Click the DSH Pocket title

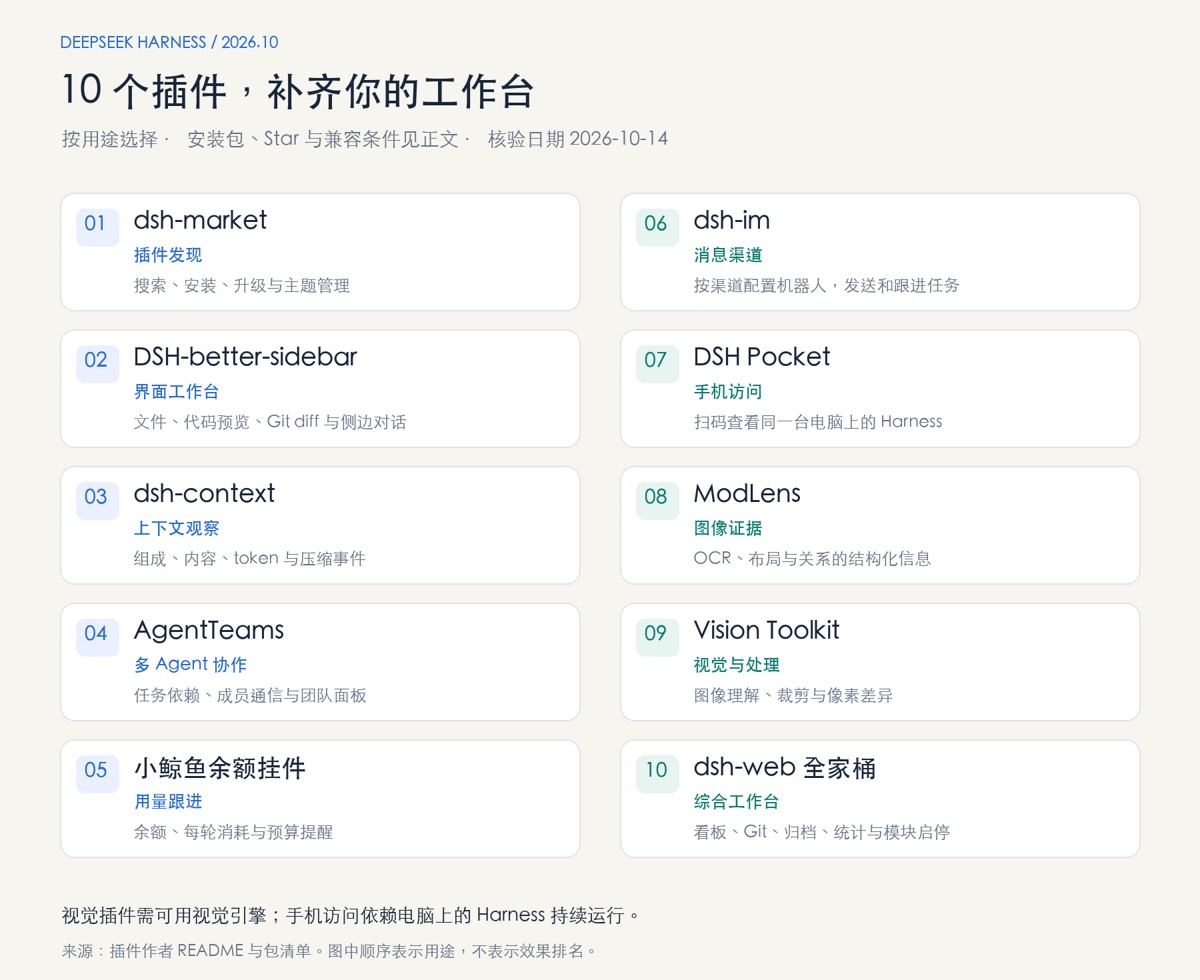click(x=762, y=357)
